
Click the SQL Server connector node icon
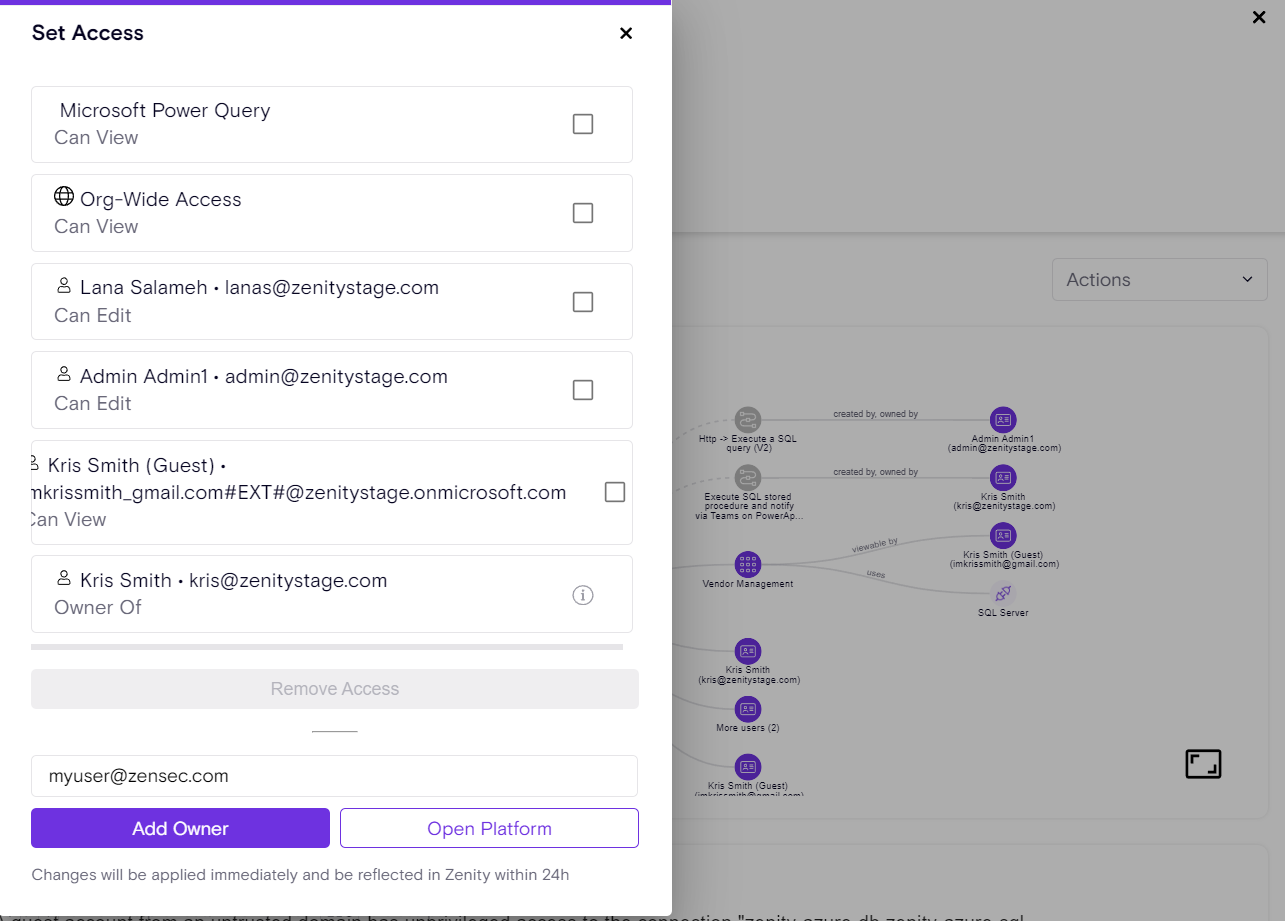pos(1003,593)
